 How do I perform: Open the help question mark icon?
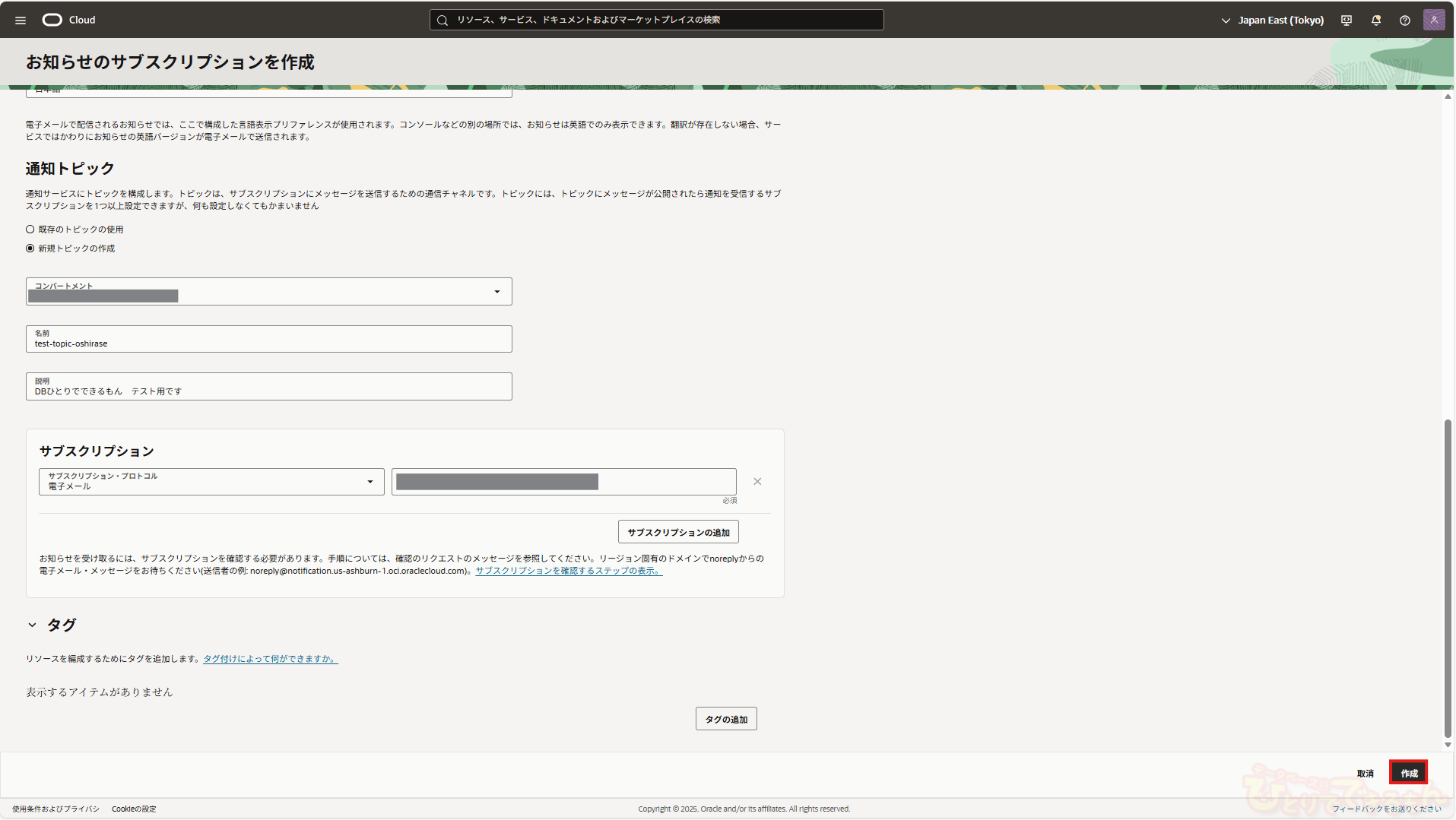point(1404,21)
